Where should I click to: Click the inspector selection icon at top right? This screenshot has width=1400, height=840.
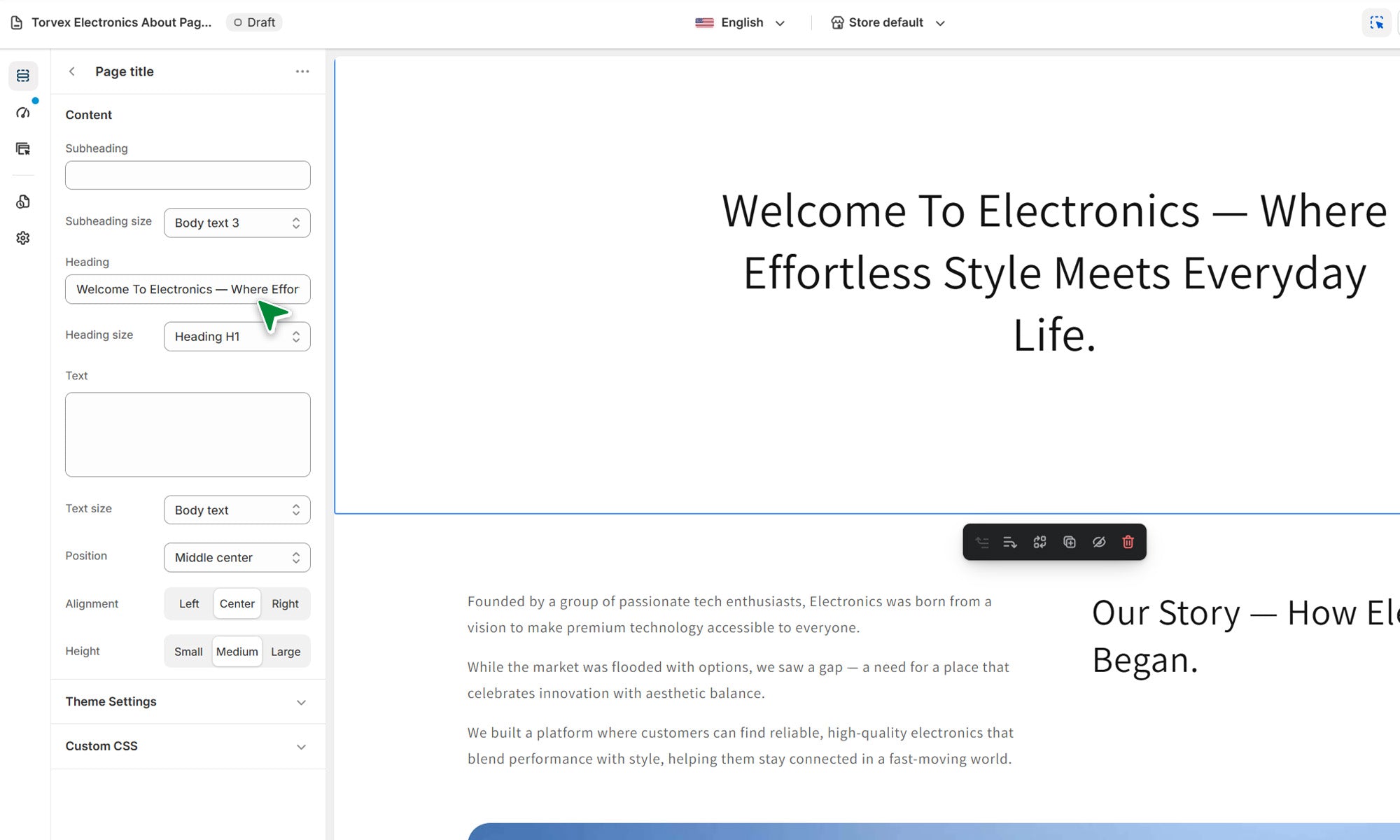coord(1376,23)
